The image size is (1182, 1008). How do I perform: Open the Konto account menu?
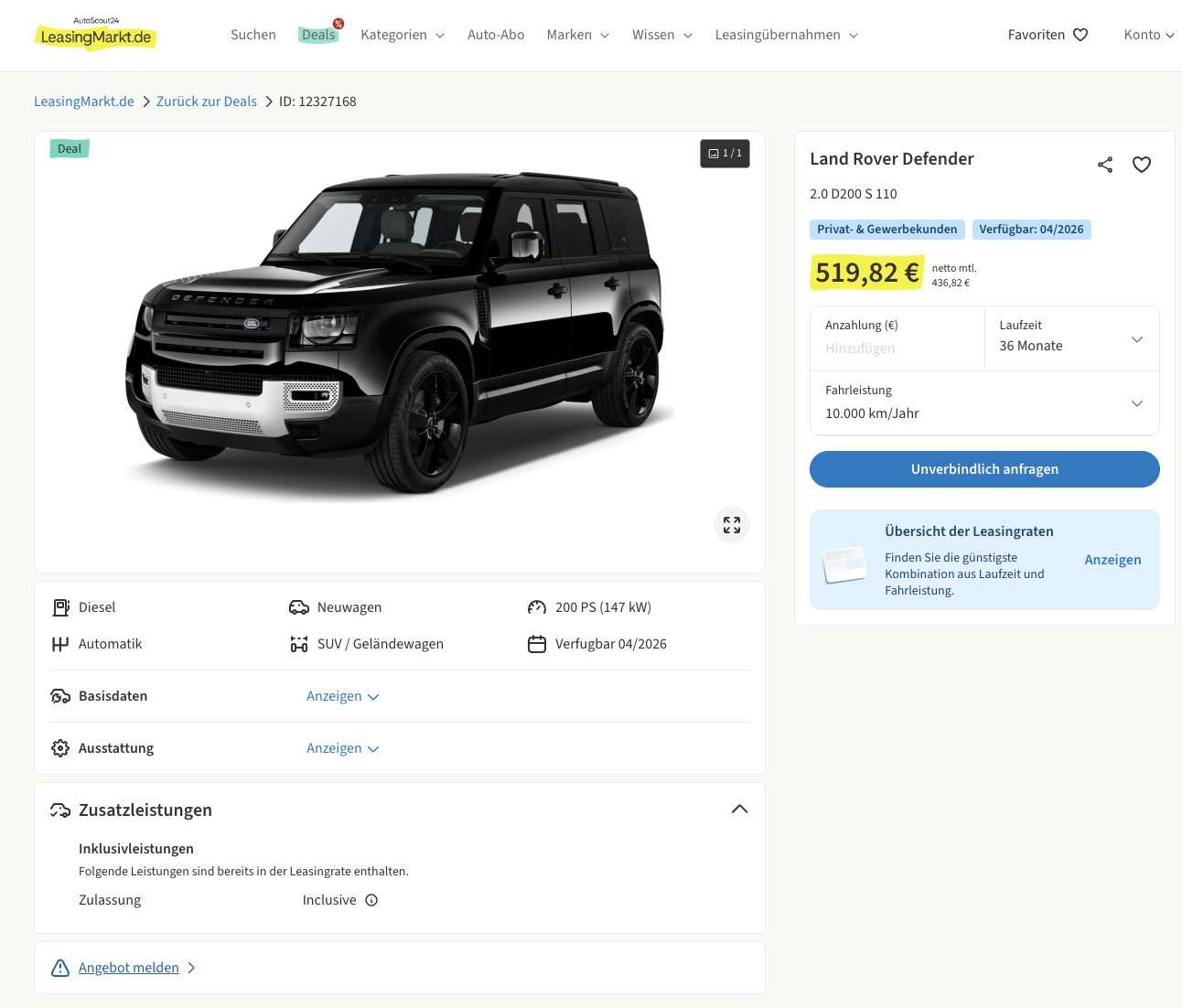point(1148,35)
